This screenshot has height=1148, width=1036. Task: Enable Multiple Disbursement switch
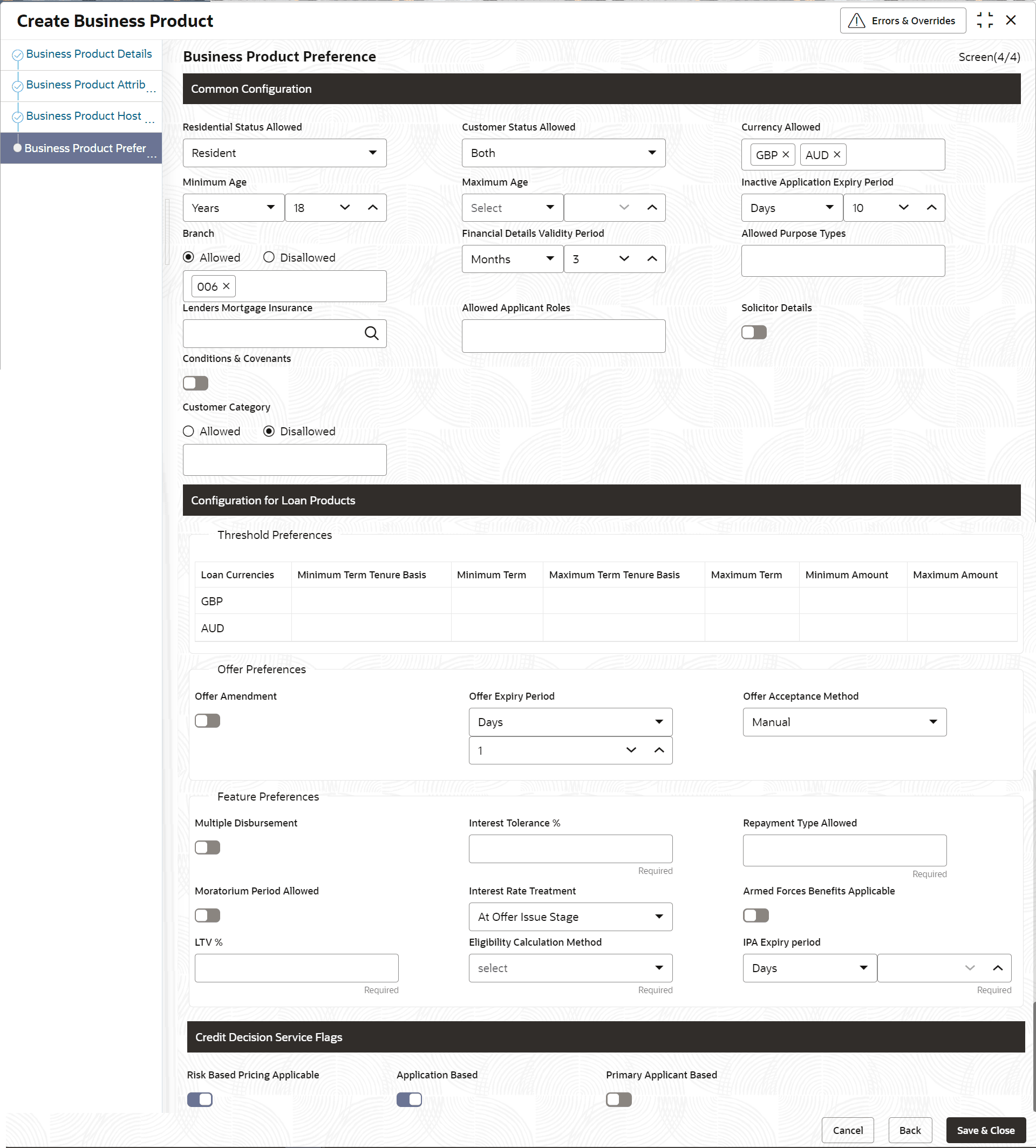(x=207, y=848)
